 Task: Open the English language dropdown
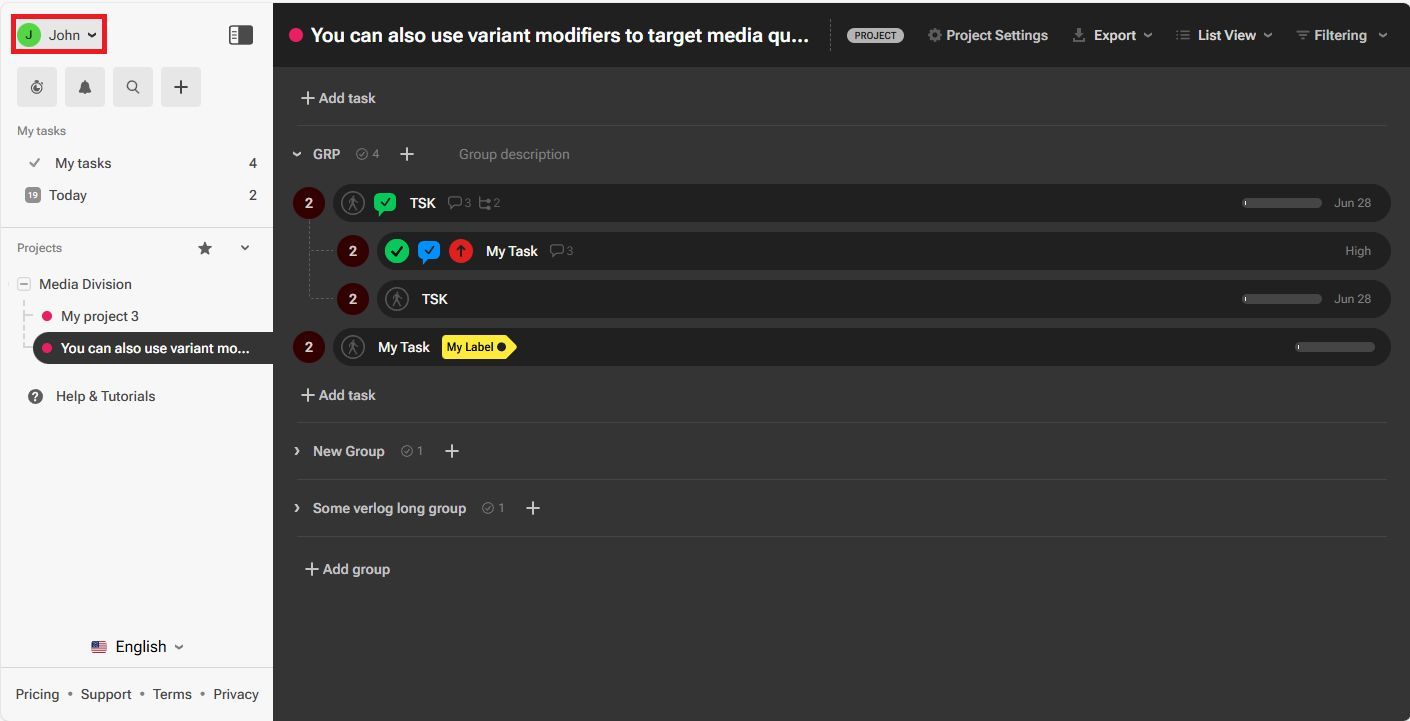[x=137, y=647]
